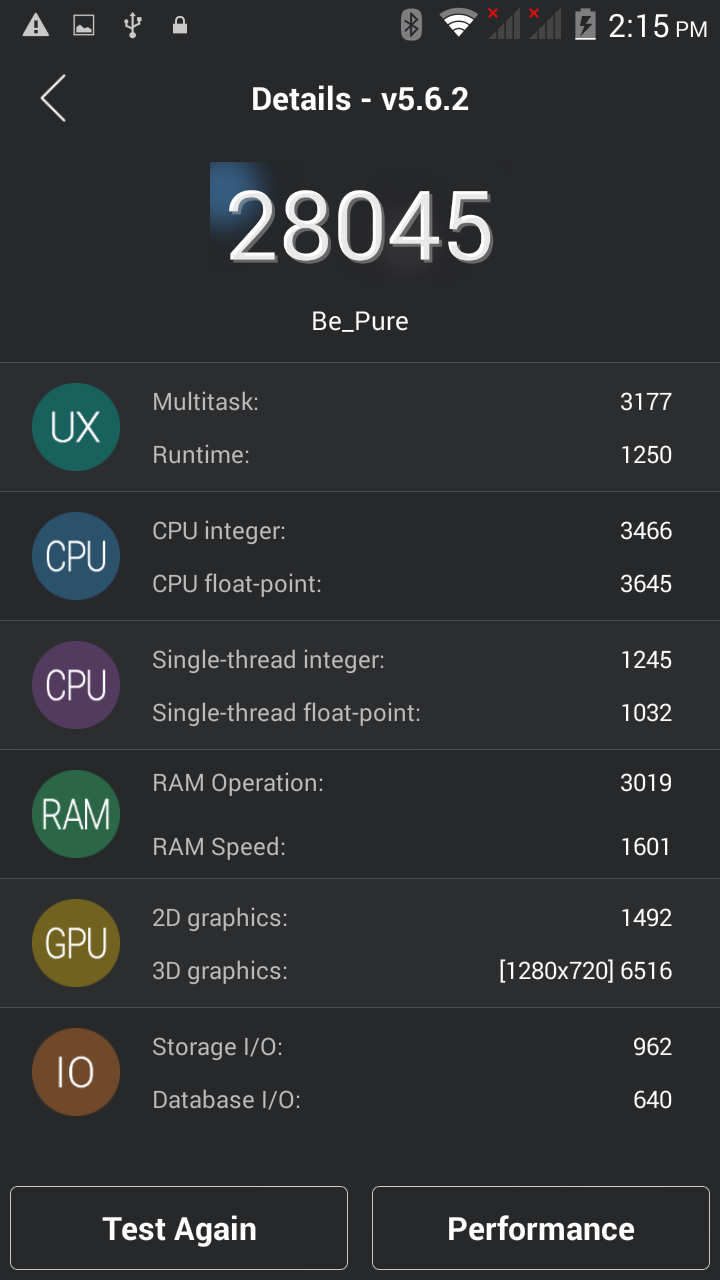Click the teal UX category icon
The width and height of the screenshot is (720, 1280).
pos(76,428)
